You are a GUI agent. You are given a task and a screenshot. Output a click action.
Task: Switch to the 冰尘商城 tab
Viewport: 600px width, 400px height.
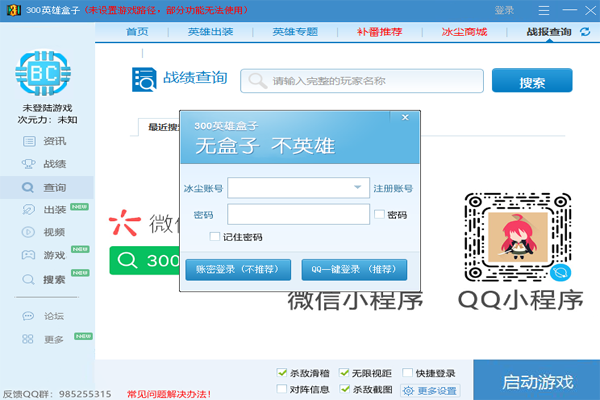click(464, 32)
